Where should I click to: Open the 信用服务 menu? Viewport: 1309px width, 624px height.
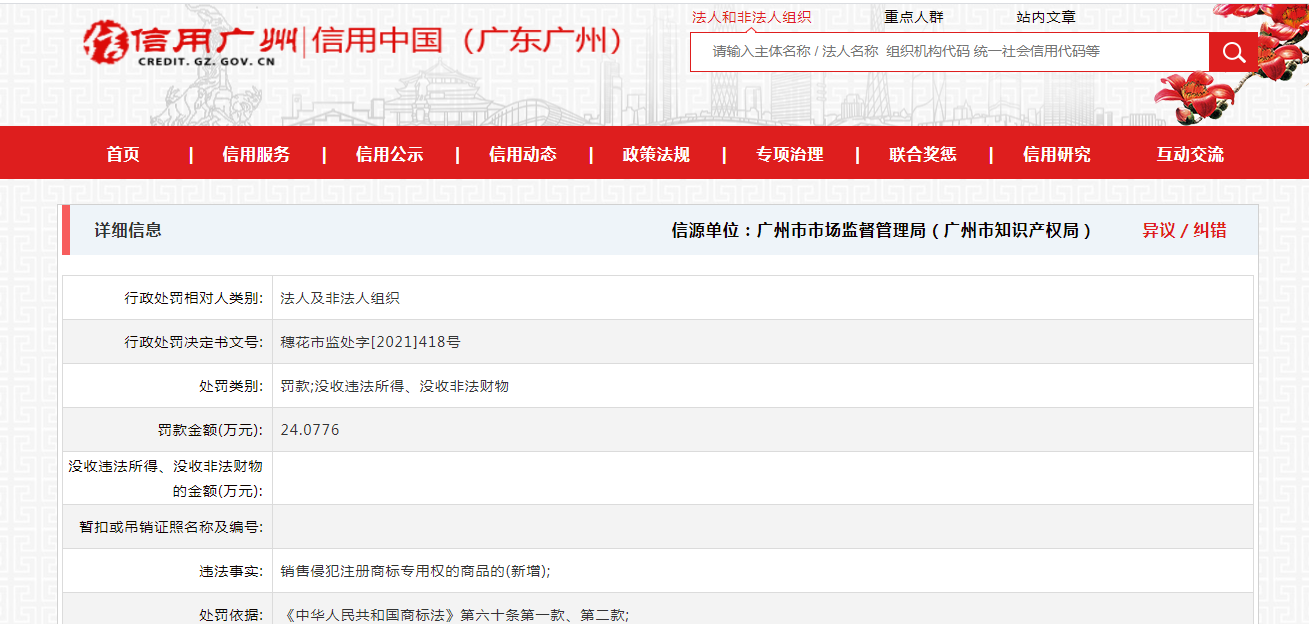click(x=256, y=154)
